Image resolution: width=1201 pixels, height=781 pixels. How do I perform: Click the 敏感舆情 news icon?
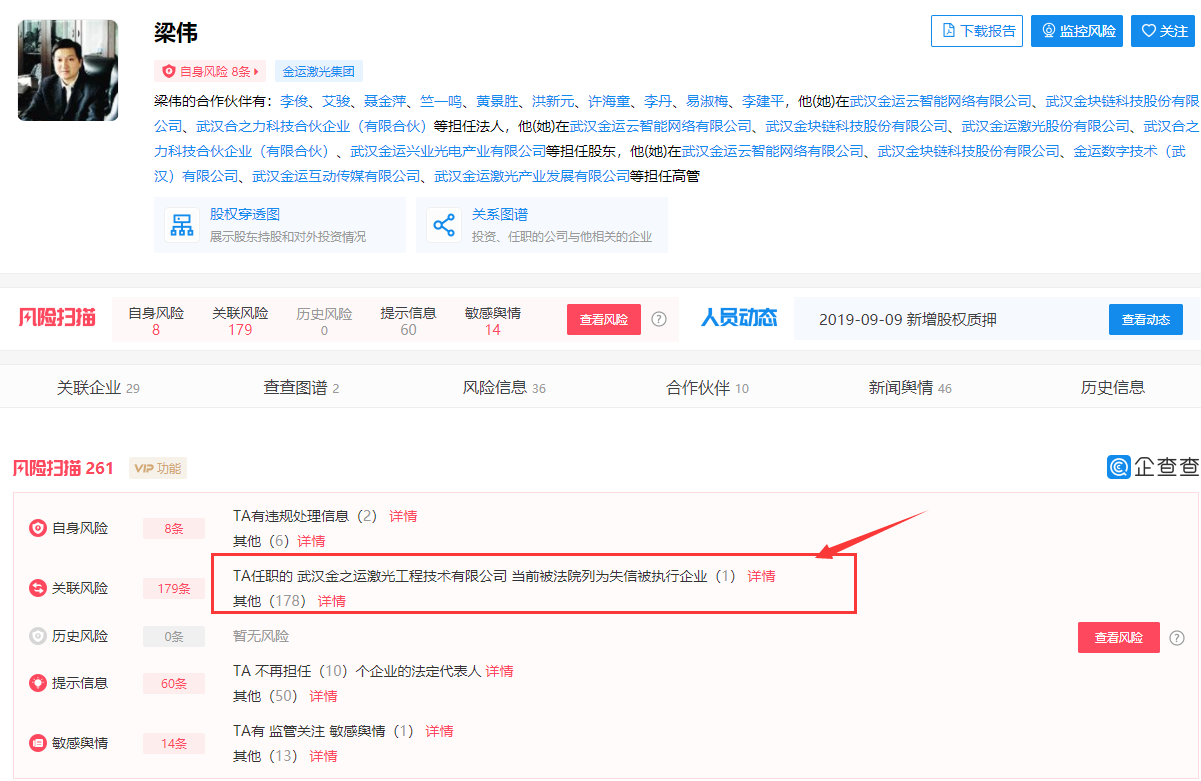pyautogui.click(x=38, y=743)
